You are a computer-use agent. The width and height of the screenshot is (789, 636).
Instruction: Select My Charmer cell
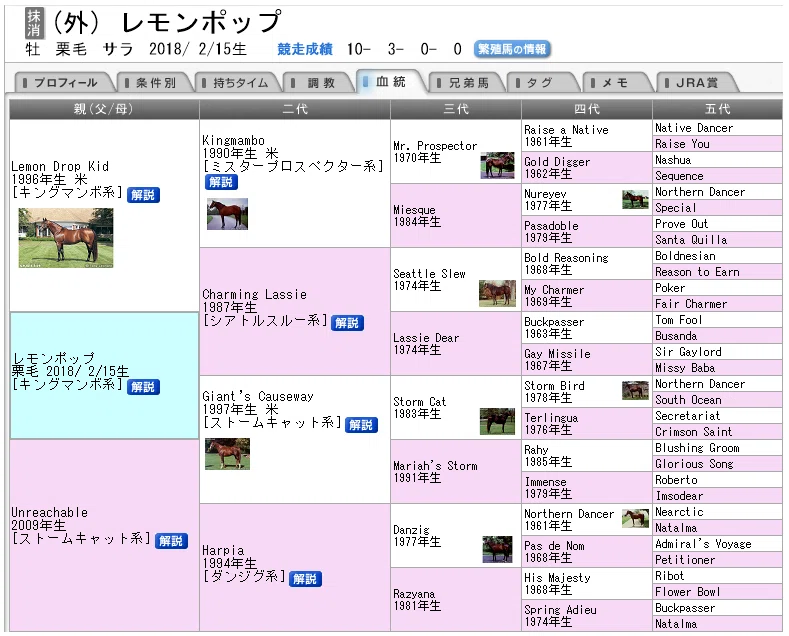coord(587,295)
